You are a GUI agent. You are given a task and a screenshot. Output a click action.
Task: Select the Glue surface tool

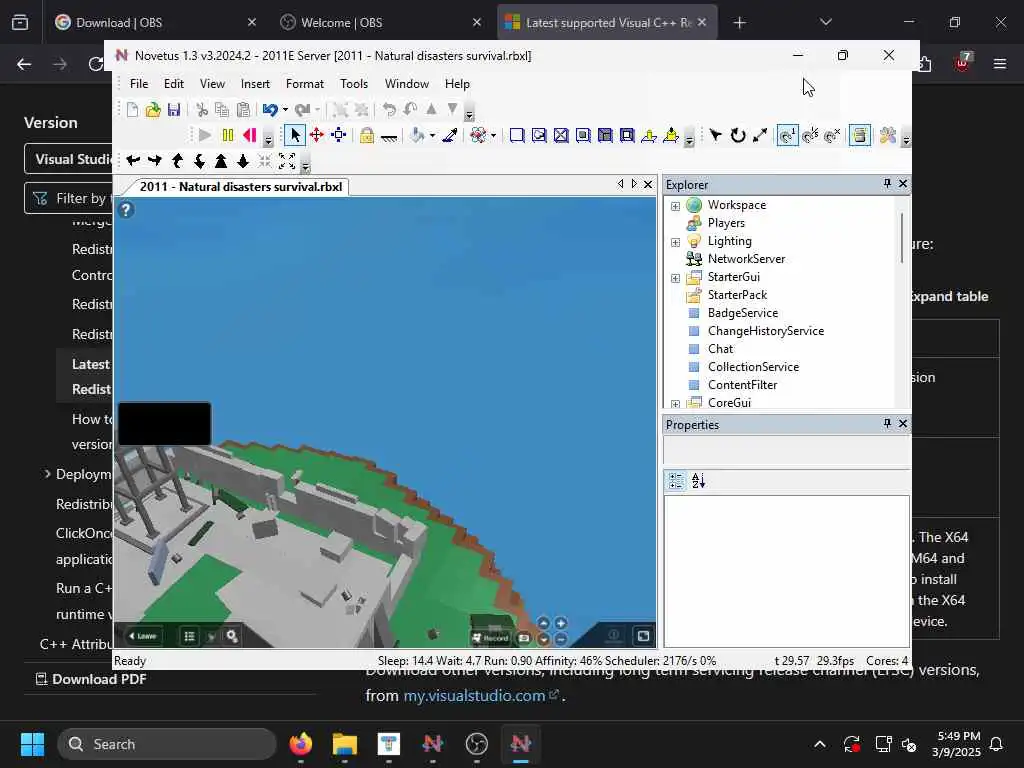click(539, 135)
